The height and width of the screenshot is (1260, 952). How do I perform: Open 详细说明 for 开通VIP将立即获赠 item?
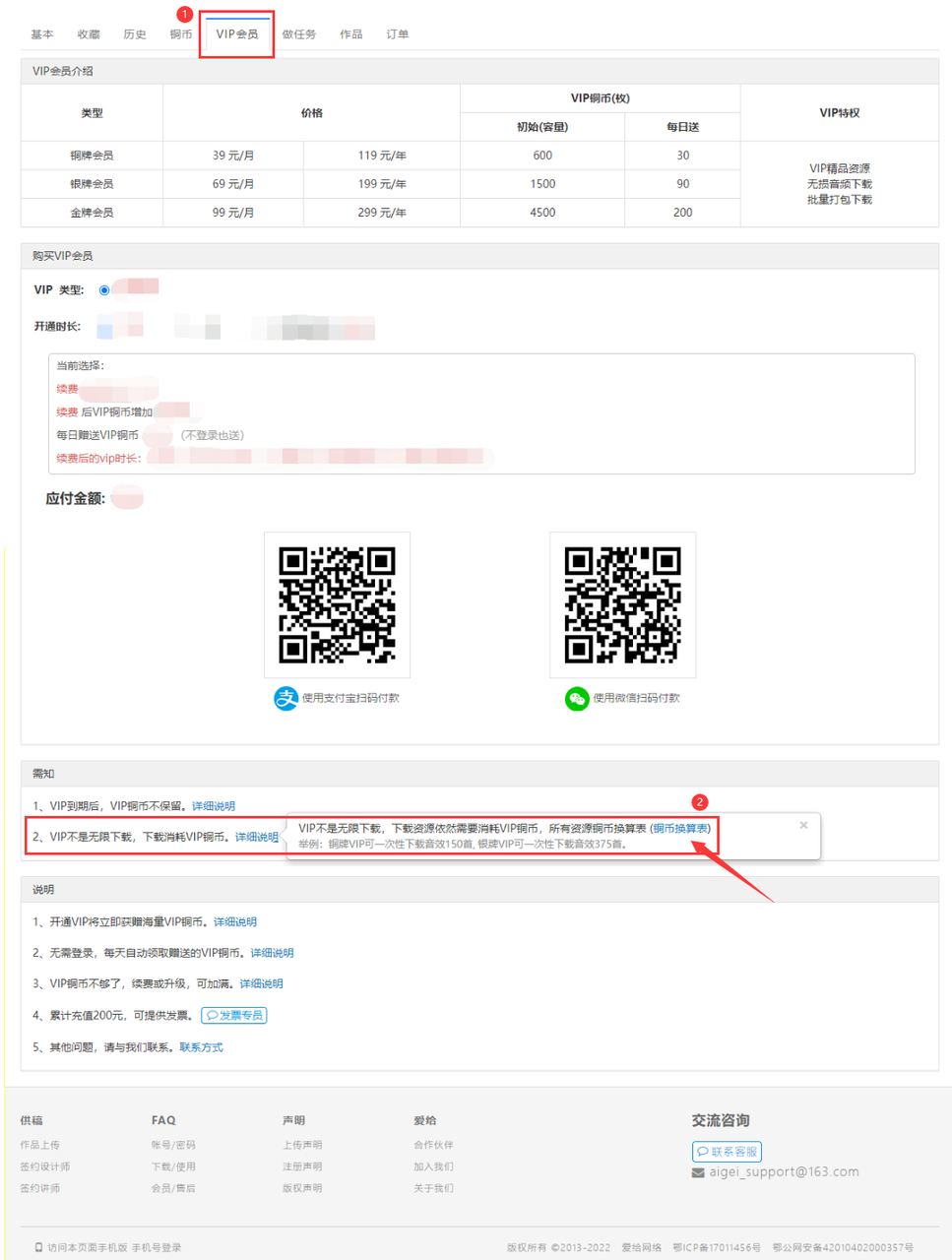coord(235,922)
